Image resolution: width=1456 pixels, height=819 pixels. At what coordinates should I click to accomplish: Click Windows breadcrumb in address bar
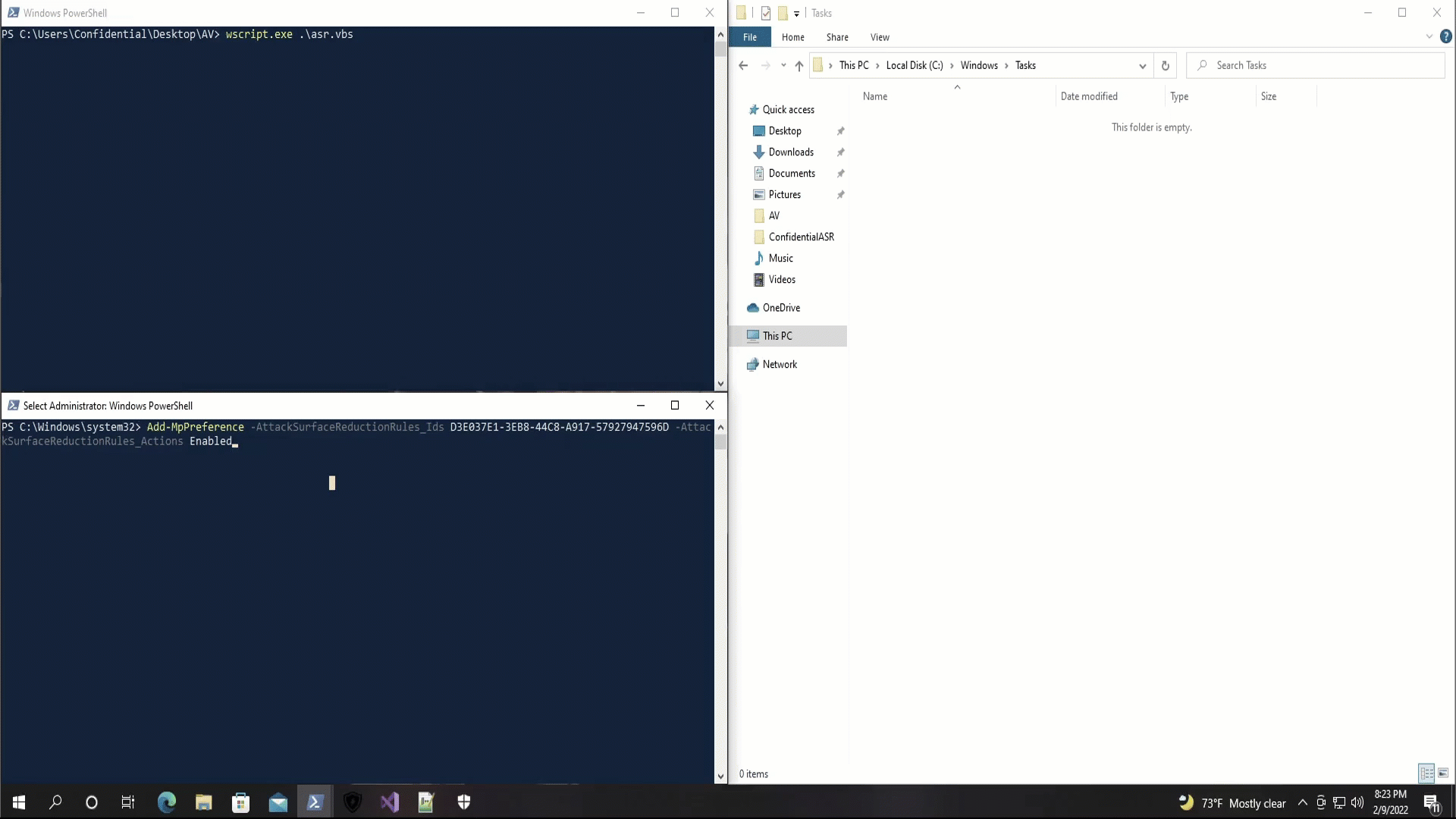[x=979, y=66]
